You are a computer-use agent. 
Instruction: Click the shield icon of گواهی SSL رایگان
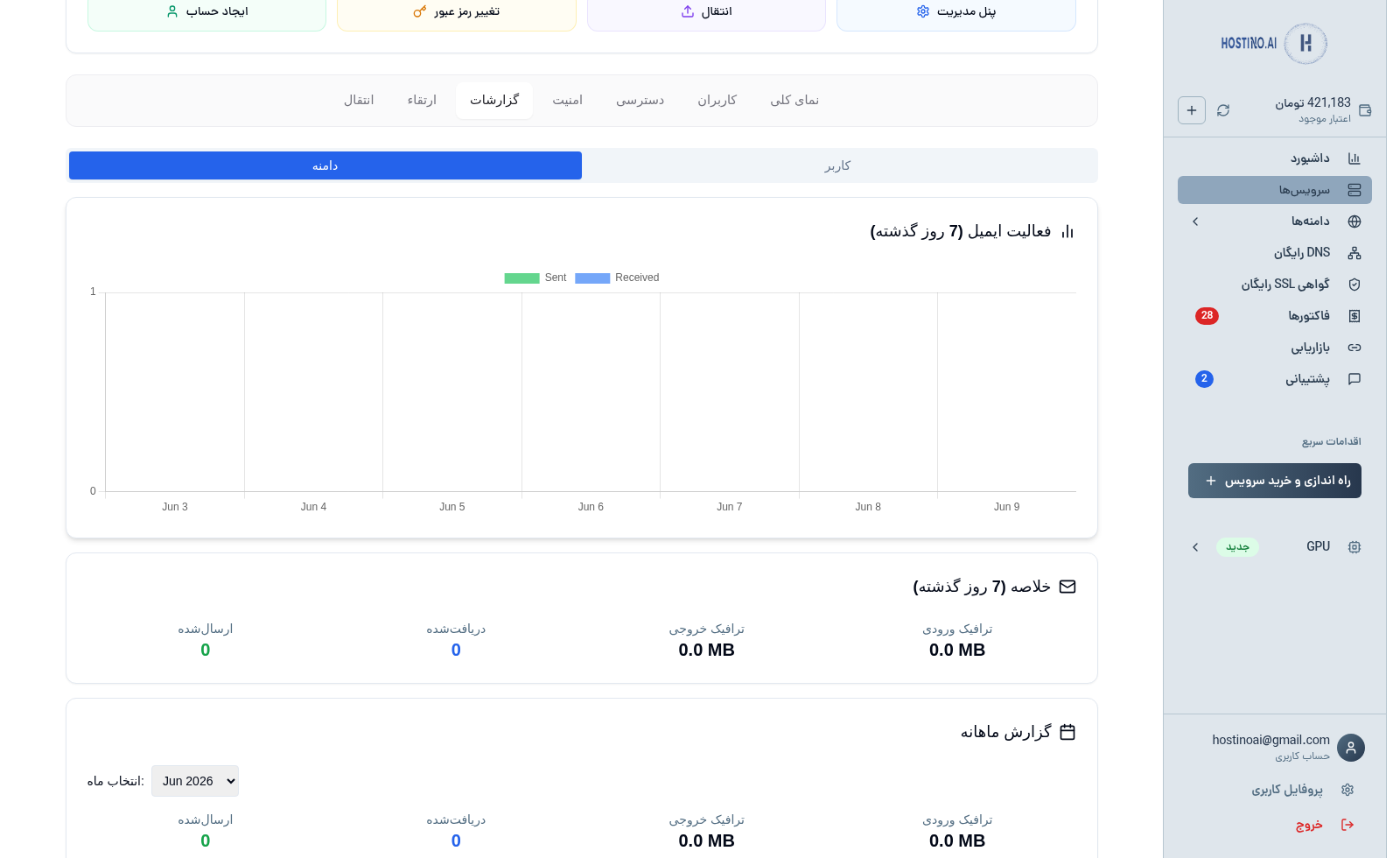tap(1354, 285)
